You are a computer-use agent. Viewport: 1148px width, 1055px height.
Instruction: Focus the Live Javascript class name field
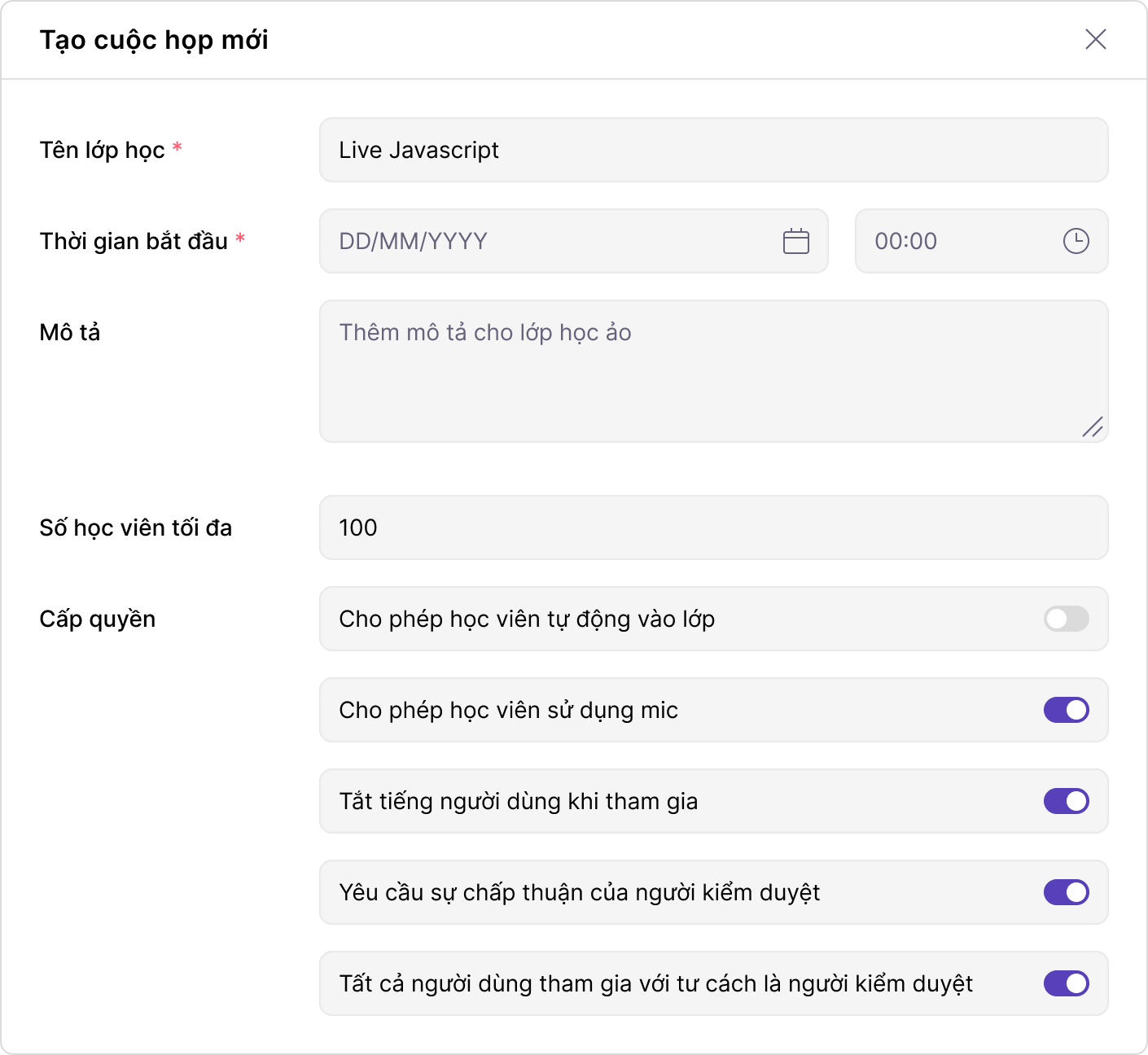[713, 150]
